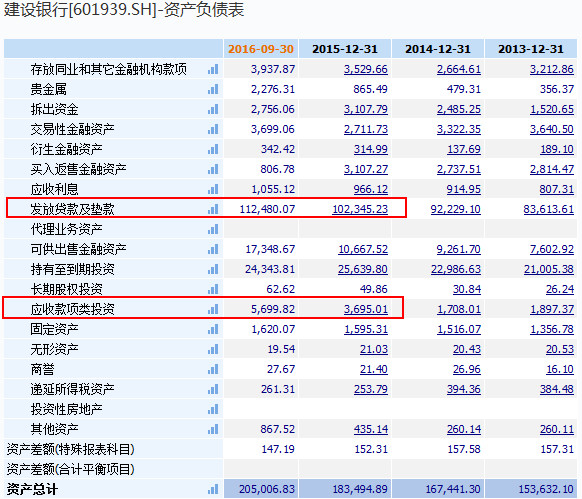Click chart icon for 递延所得税资产
The height and width of the screenshot is (499, 582).
(x=213, y=389)
